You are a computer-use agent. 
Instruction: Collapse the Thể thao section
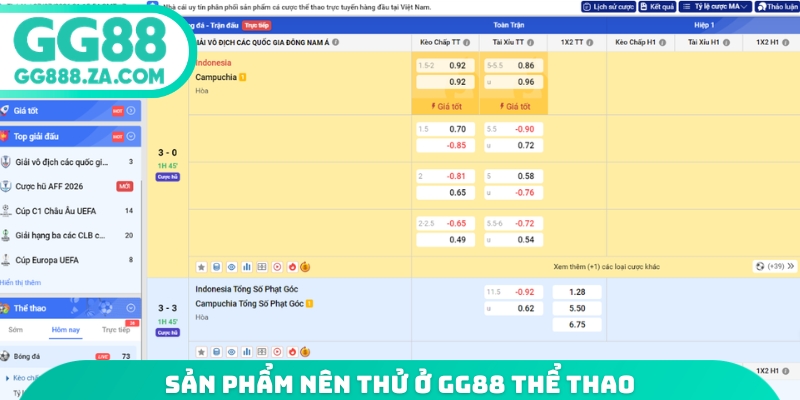pos(131,308)
